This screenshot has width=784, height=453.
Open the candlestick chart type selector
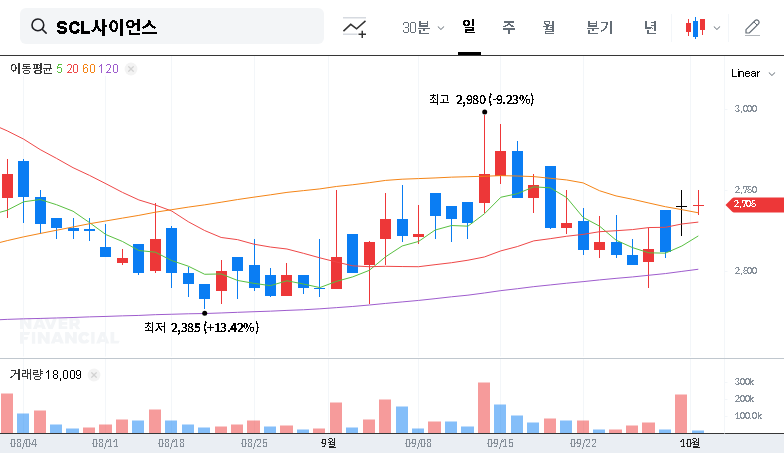click(695, 27)
